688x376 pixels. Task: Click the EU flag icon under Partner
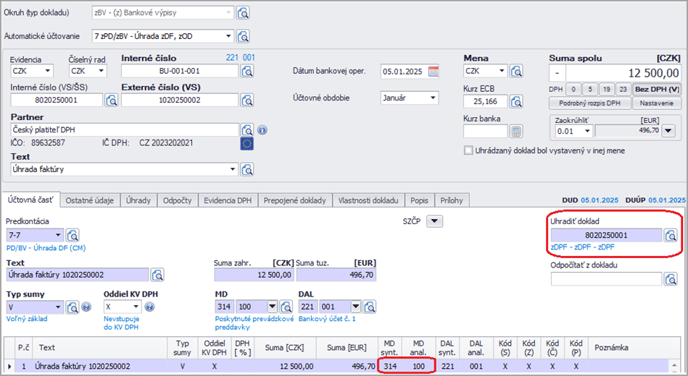click(247, 143)
